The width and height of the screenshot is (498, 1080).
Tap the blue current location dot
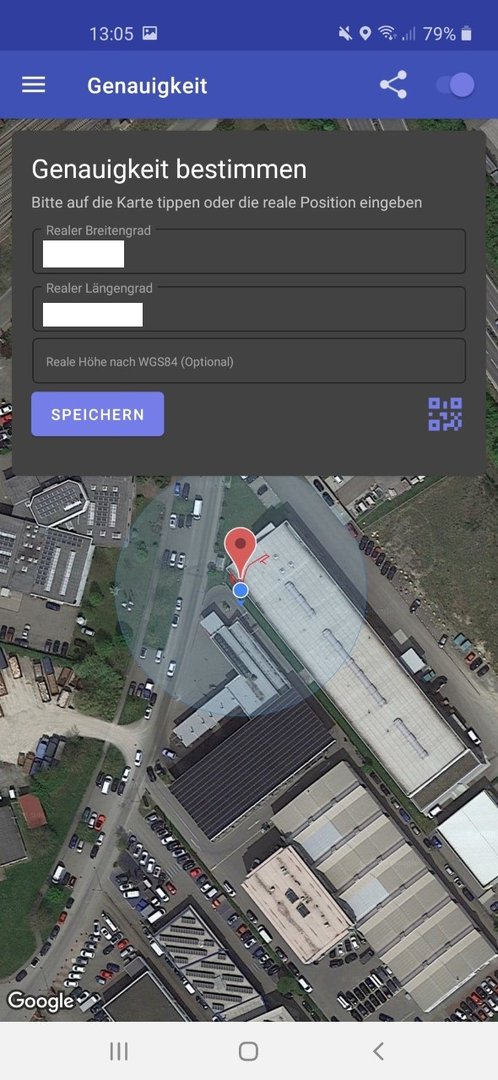240,590
